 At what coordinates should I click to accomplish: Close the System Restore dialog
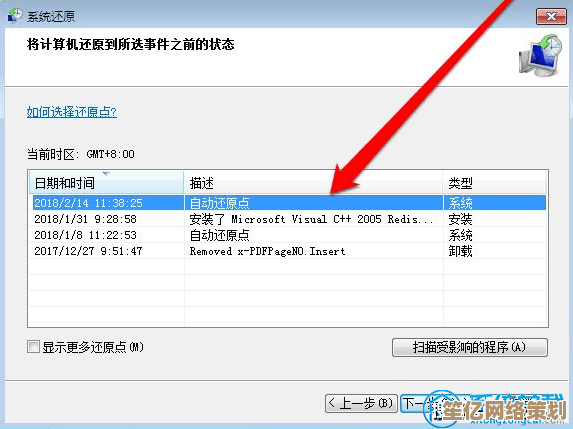pyautogui.click(x=551, y=16)
